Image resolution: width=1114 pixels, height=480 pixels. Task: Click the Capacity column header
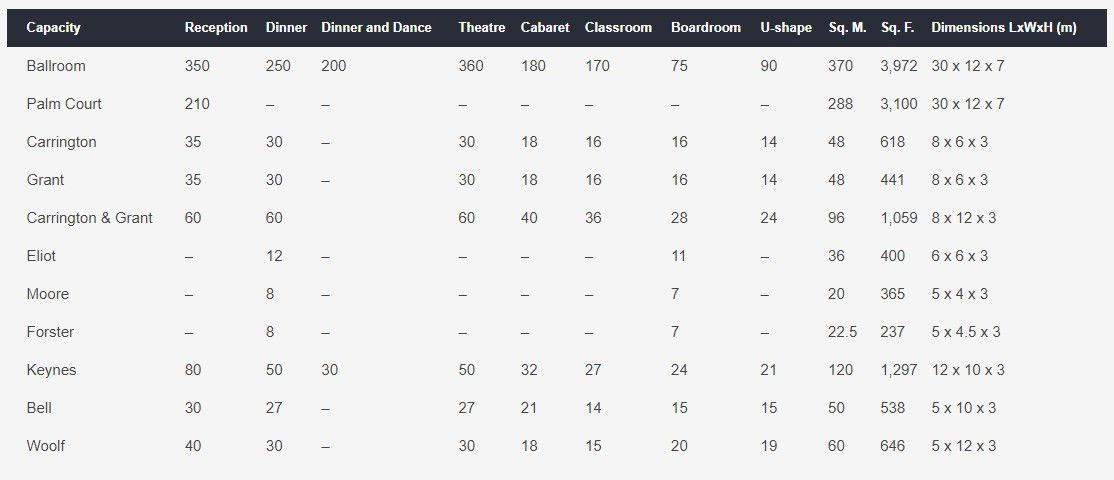(53, 28)
